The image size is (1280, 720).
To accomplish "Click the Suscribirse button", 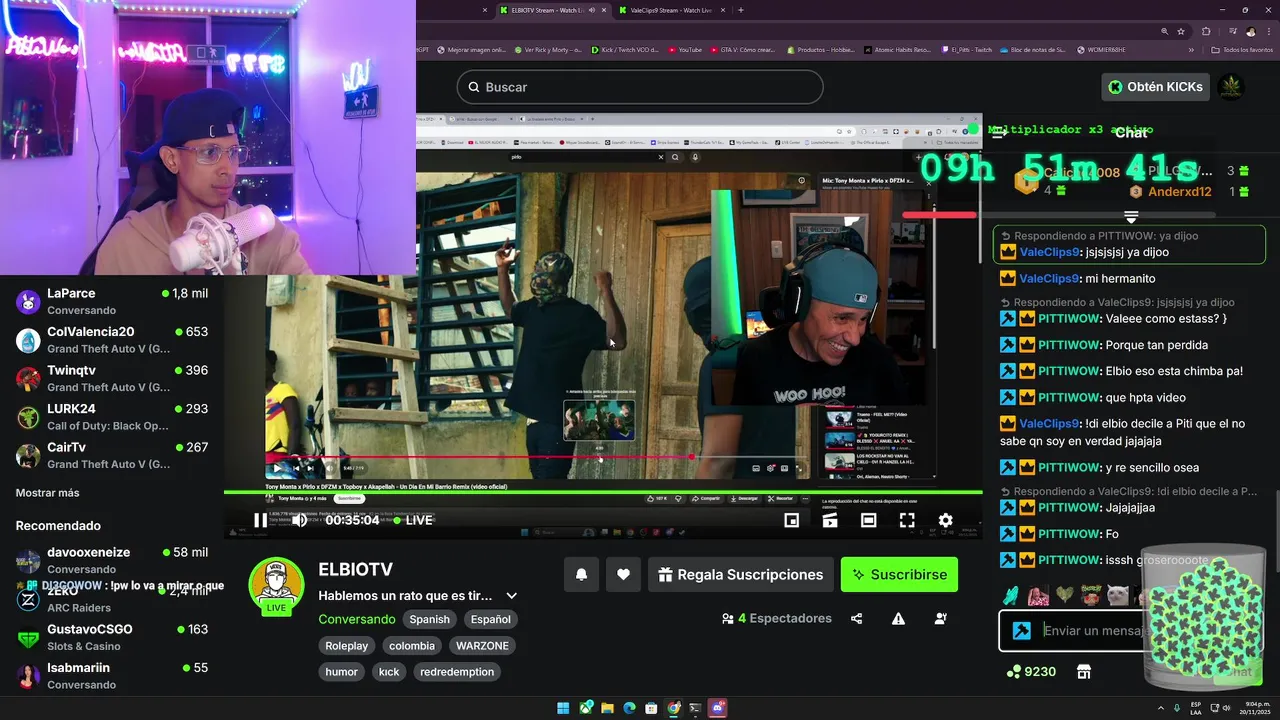I will [x=899, y=574].
